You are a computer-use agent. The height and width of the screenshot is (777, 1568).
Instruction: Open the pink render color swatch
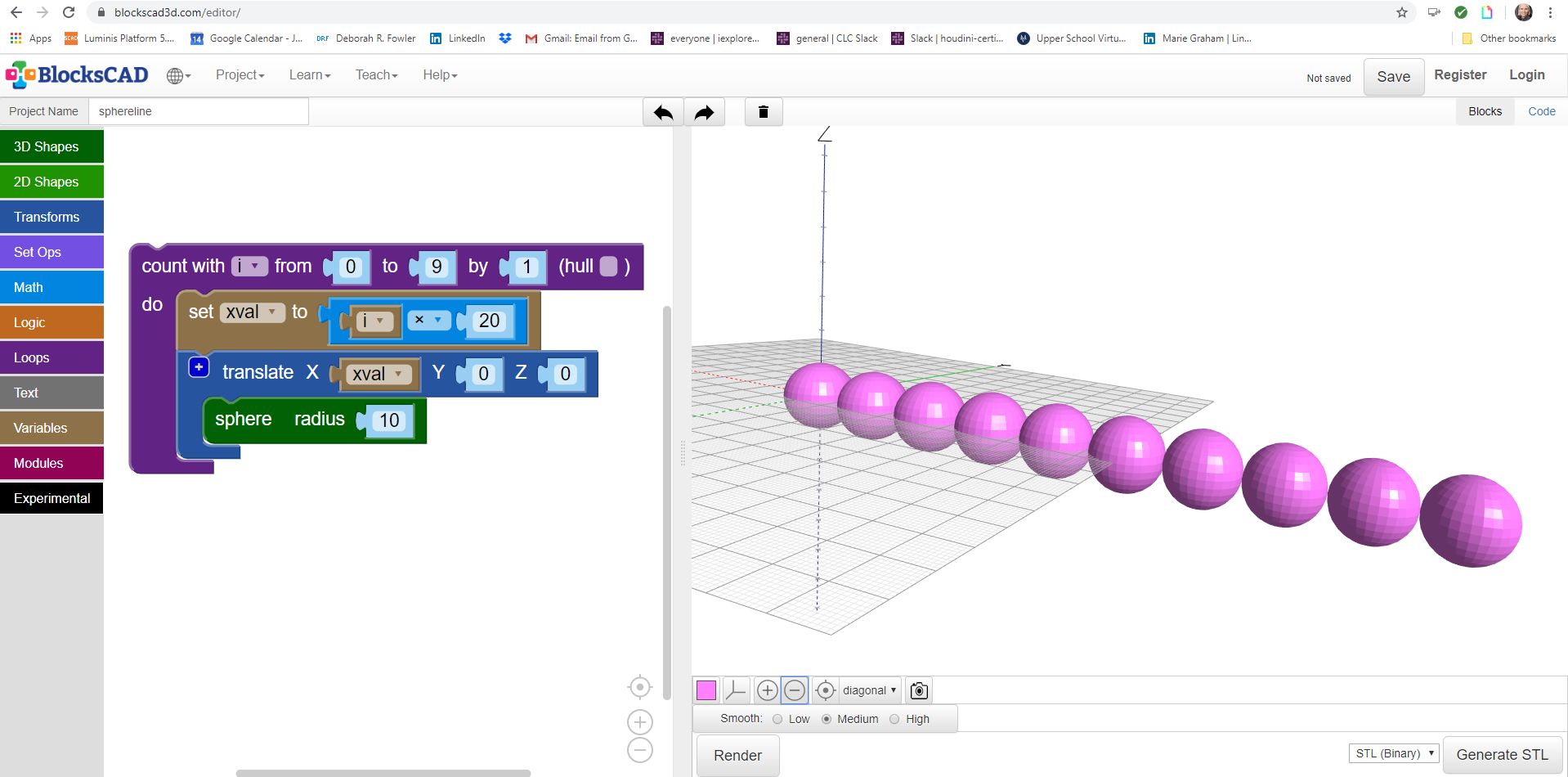(706, 690)
